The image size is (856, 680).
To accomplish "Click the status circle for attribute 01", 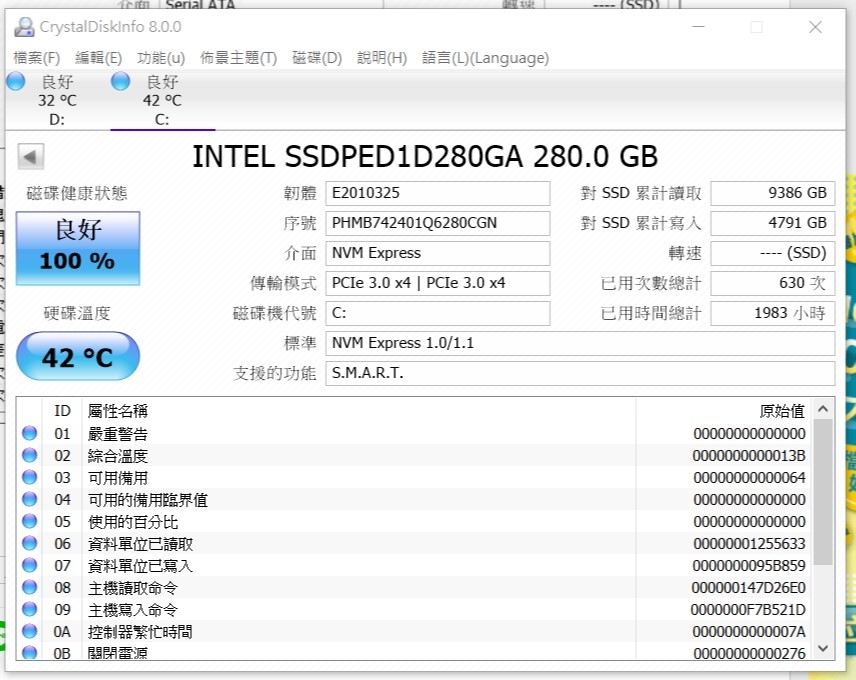I will [29, 433].
